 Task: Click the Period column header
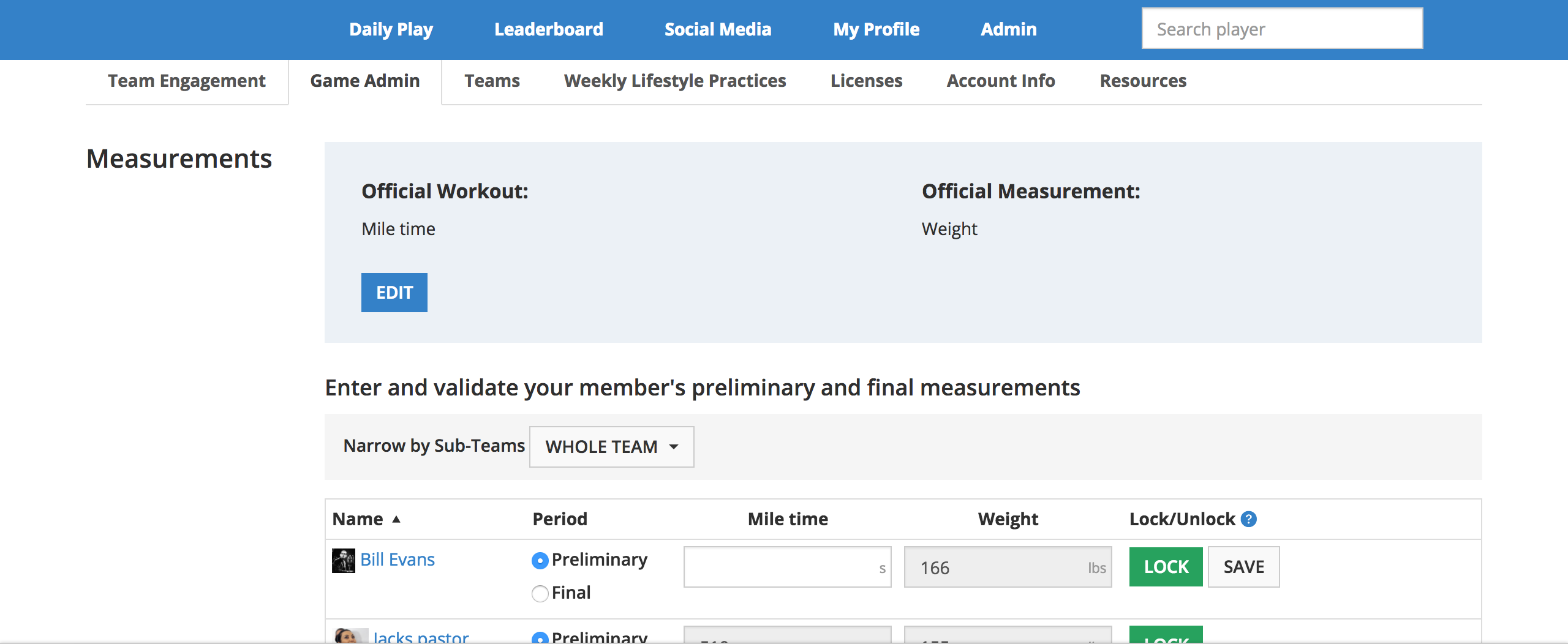coord(560,519)
